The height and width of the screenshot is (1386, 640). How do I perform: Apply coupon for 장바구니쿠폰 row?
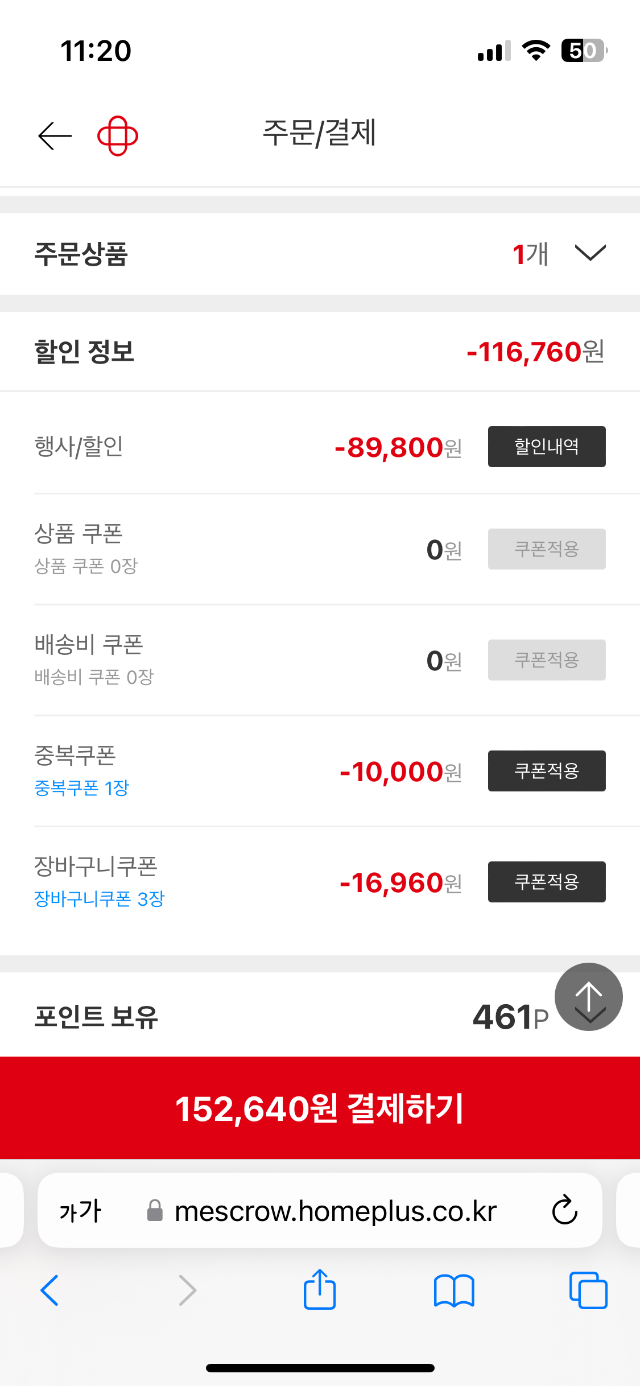coord(546,882)
